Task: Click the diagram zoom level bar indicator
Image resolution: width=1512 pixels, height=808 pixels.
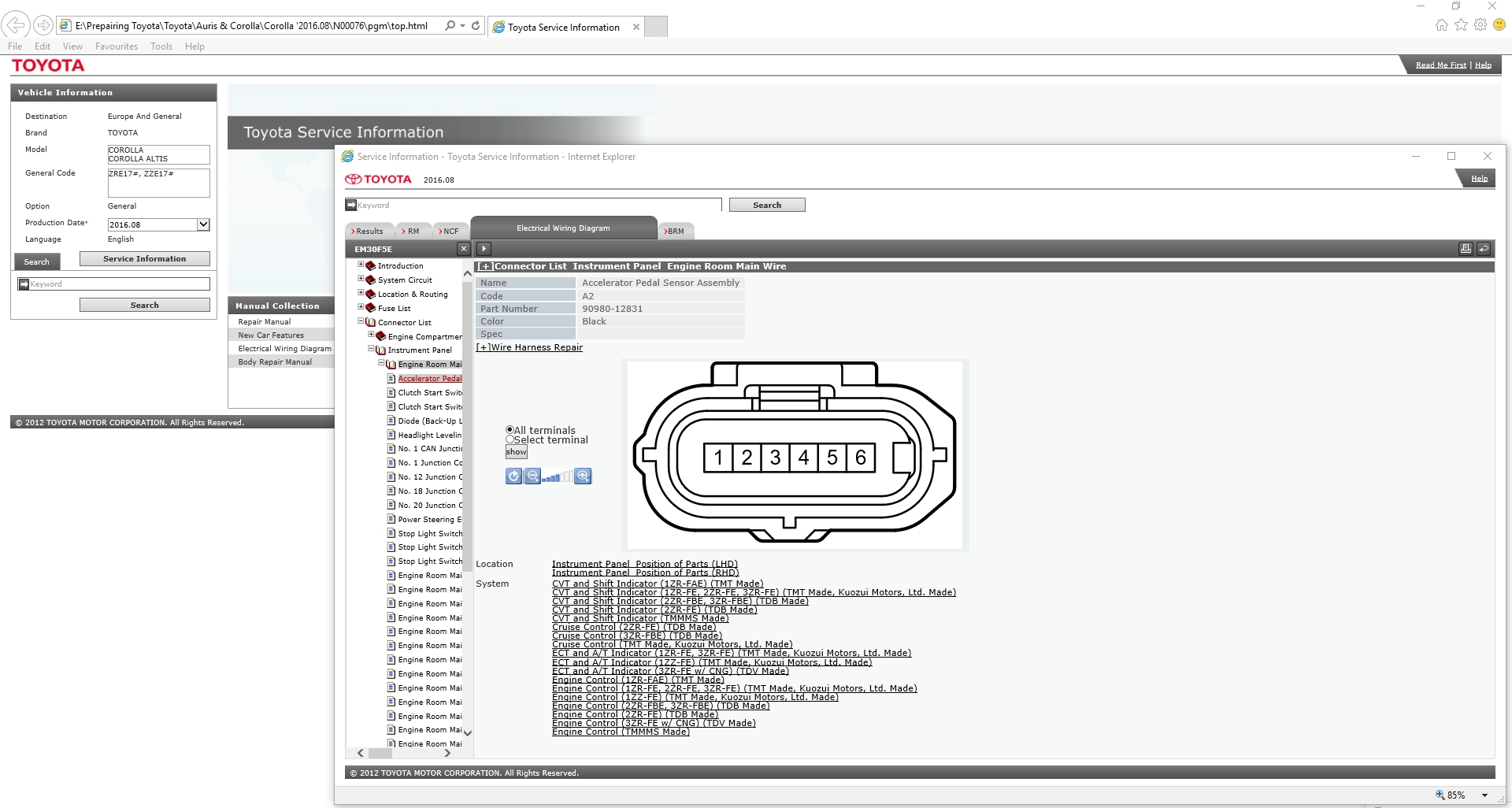Action: (x=558, y=477)
